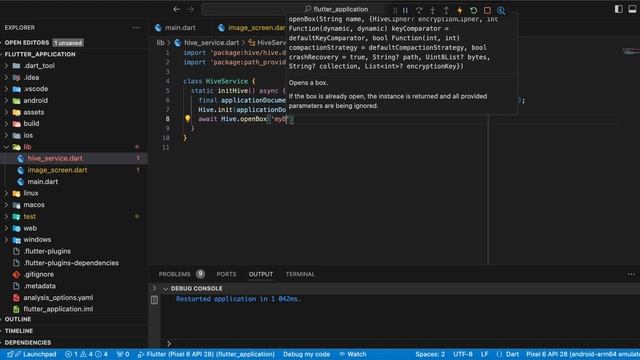
Task: Pause the debug session
Action: [x=405, y=10]
